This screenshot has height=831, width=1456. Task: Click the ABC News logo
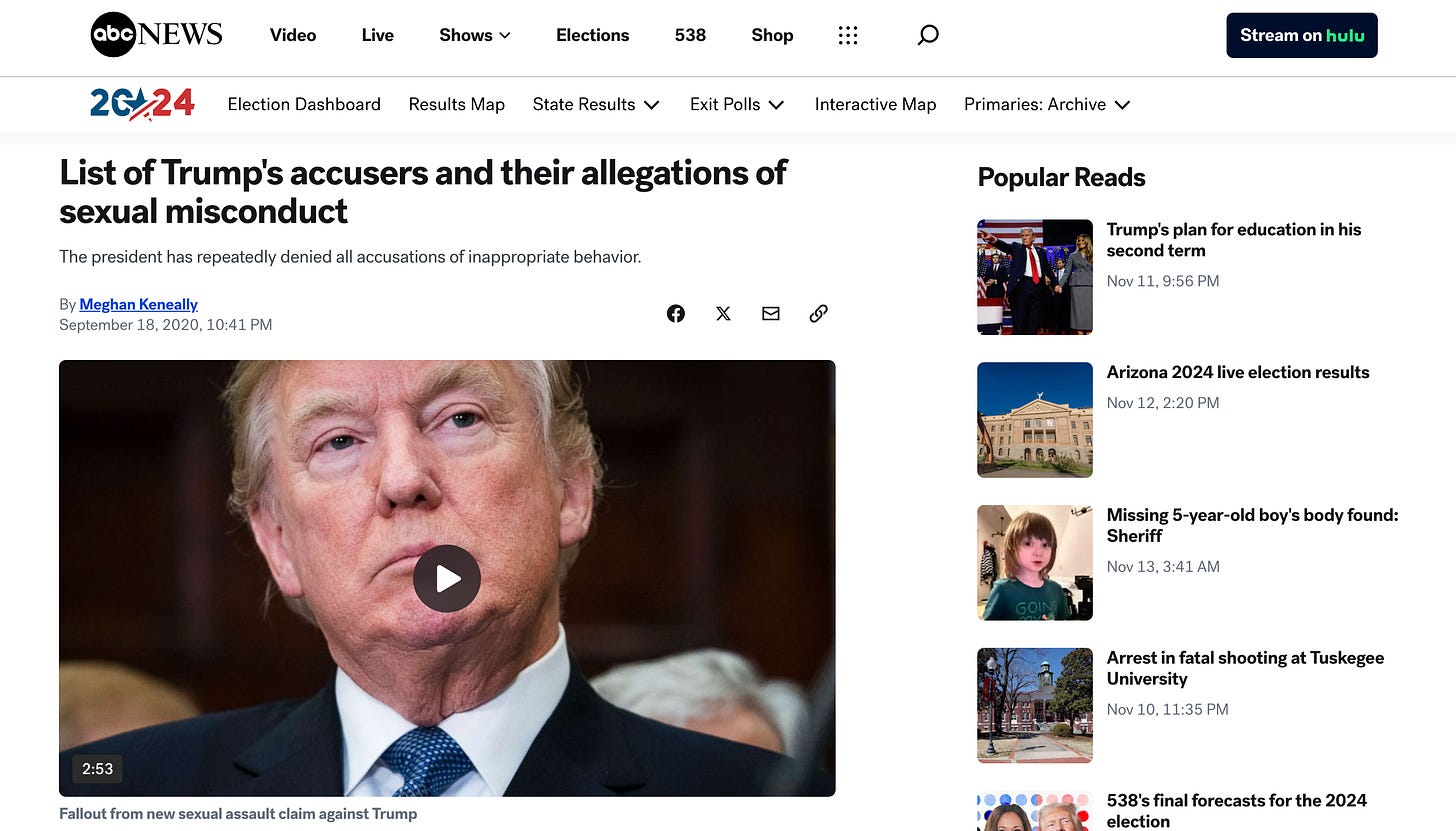pyautogui.click(x=156, y=35)
